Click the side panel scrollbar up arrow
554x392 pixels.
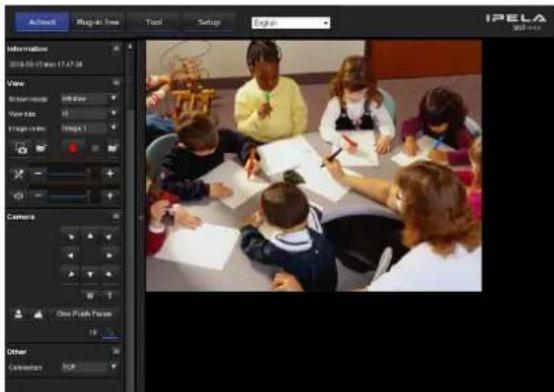tap(130, 46)
